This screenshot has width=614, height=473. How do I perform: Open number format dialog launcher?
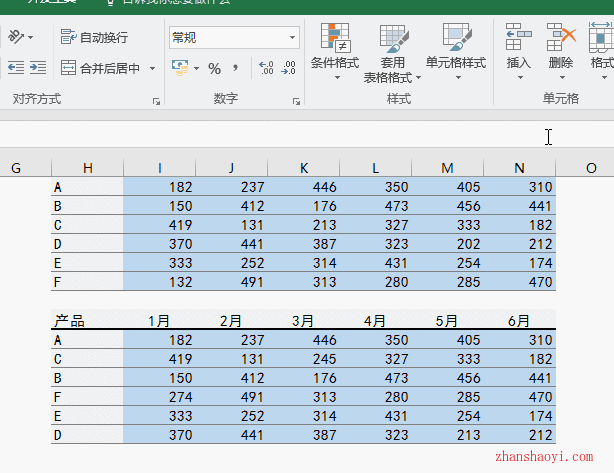(296, 102)
